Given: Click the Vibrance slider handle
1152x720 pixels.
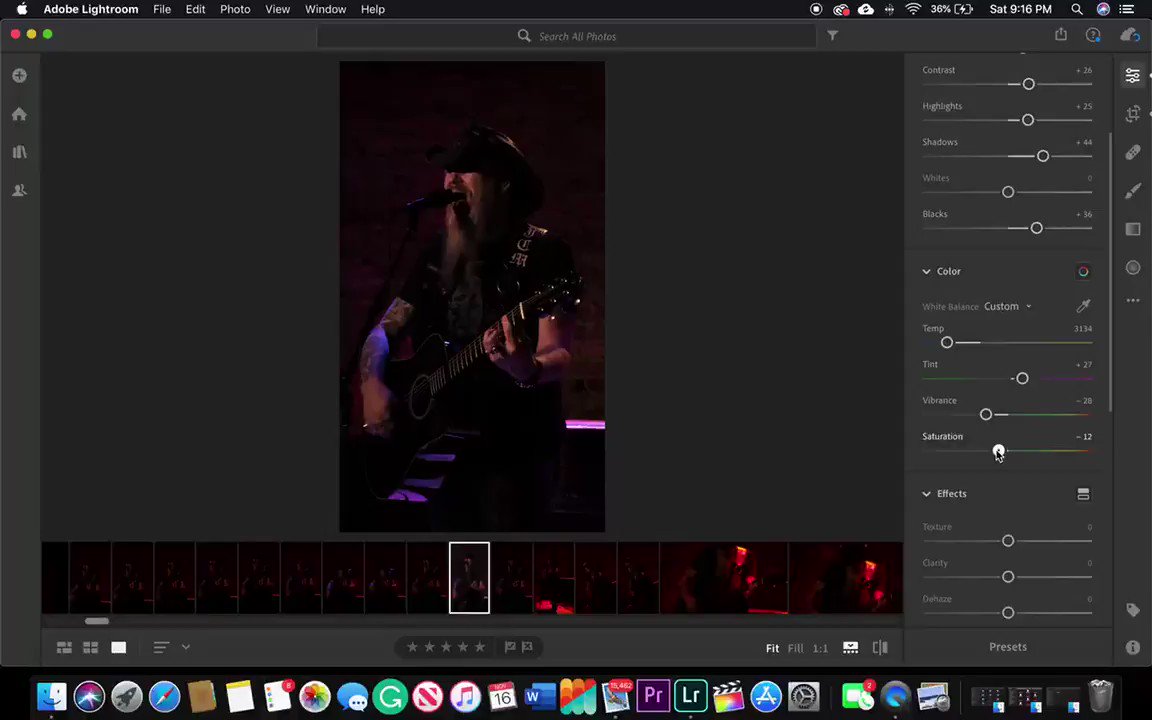Looking at the screenshot, I should click(x=986, y=414).
